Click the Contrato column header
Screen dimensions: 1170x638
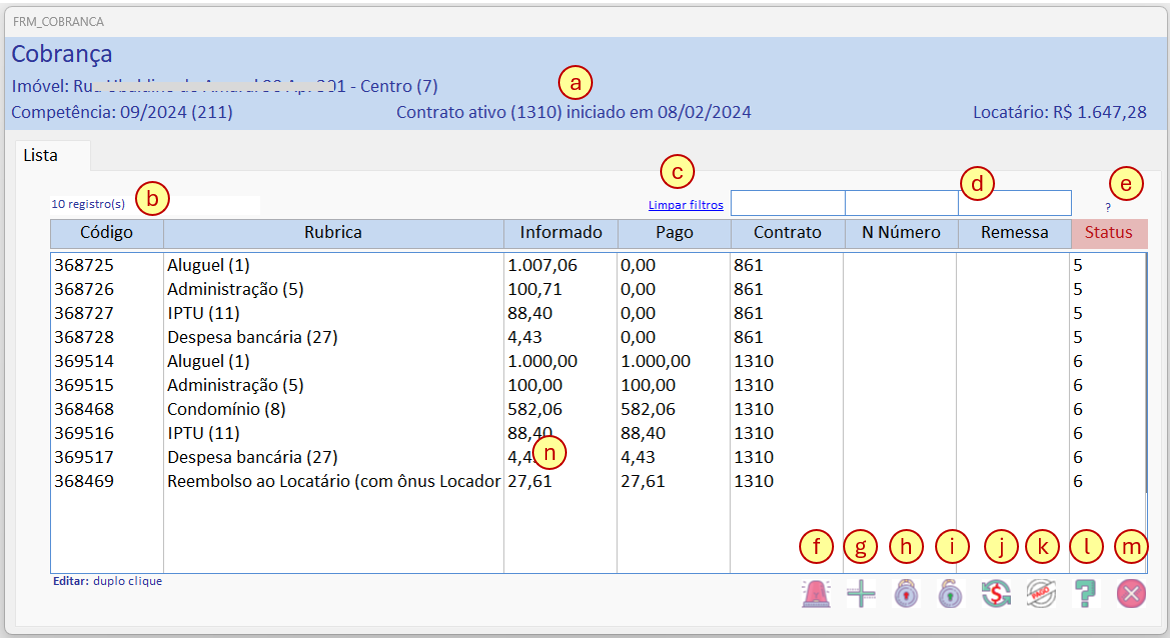(x=788, y=233)
